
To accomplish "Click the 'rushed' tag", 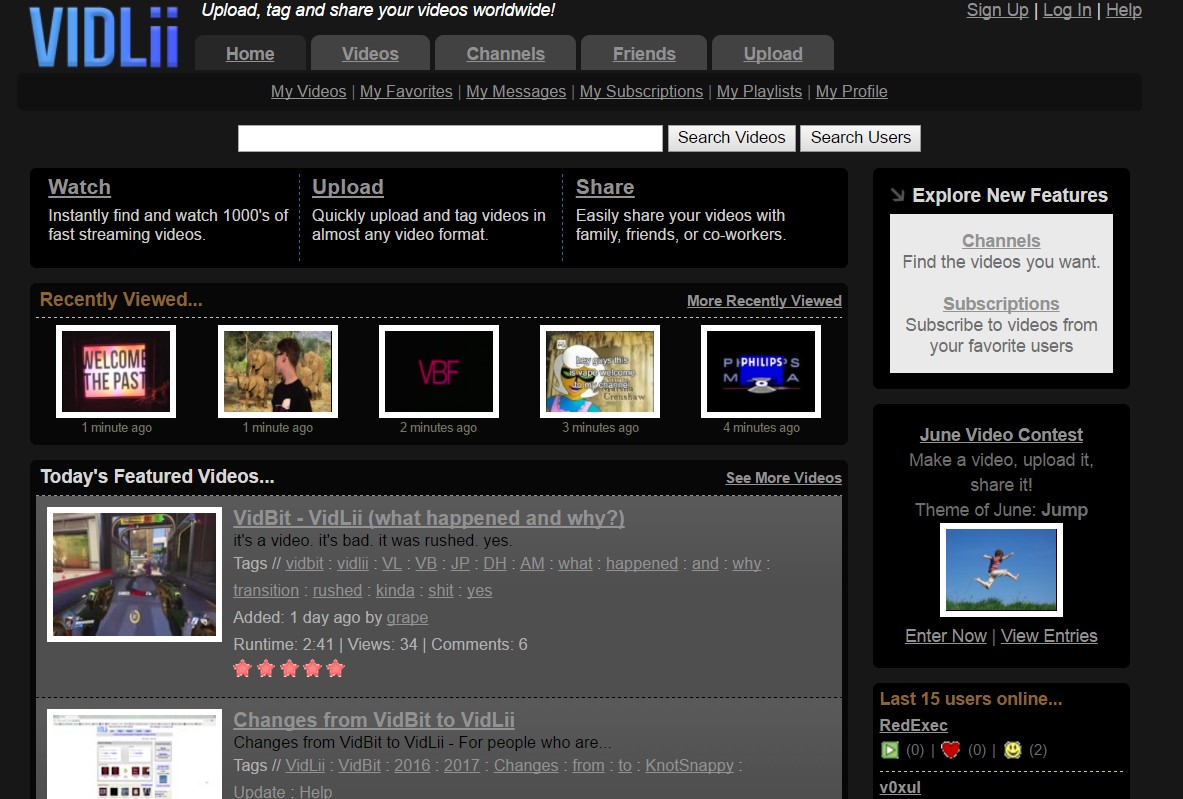I will (x=337, y=591).
